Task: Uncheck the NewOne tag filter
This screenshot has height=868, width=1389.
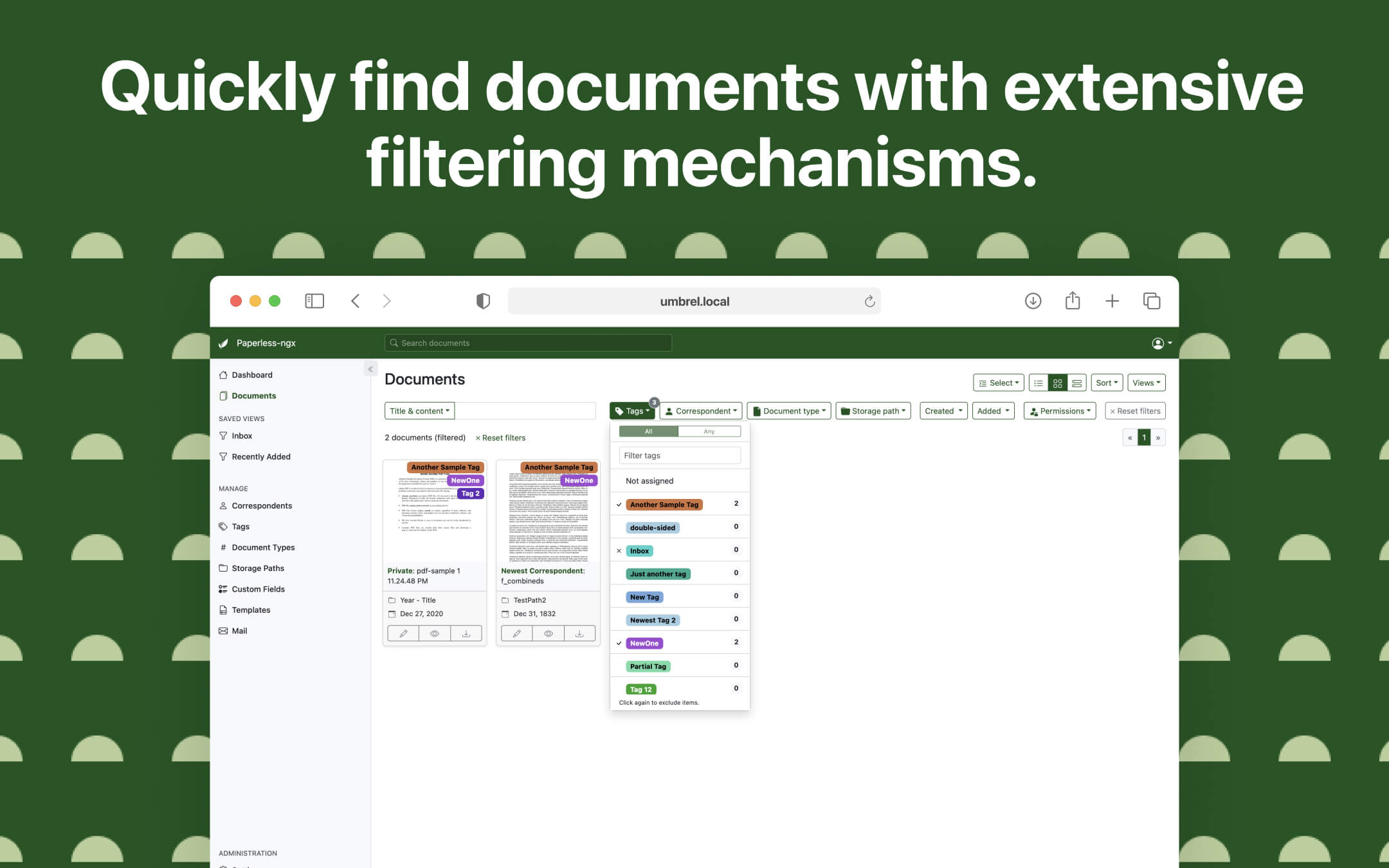Action: [x=644, y=643]
